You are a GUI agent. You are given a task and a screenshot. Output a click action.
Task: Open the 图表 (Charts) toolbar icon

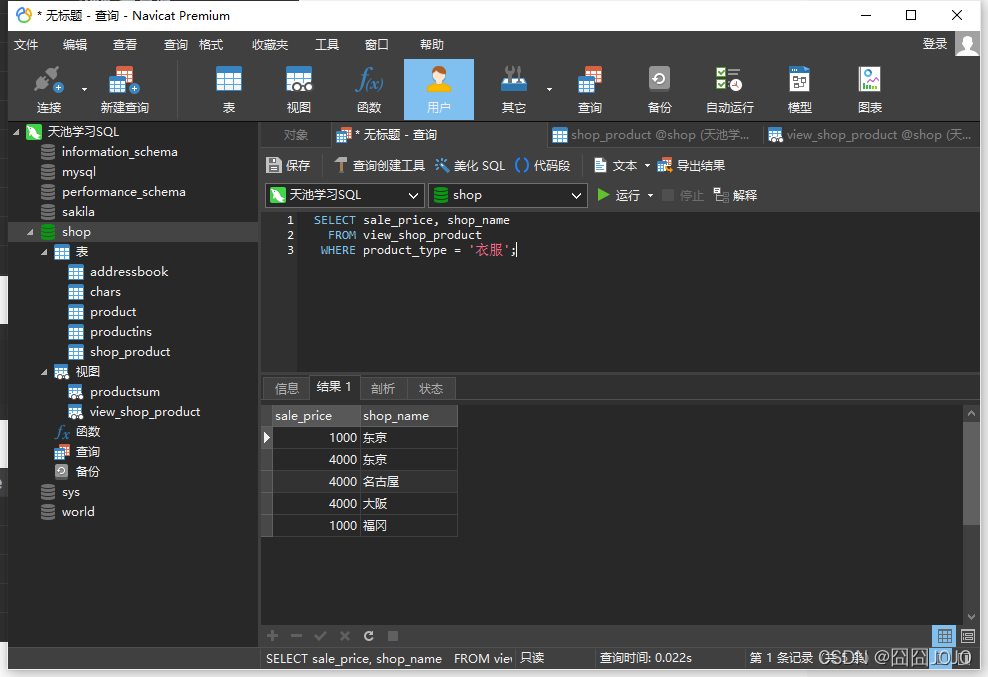pos(870,90)
